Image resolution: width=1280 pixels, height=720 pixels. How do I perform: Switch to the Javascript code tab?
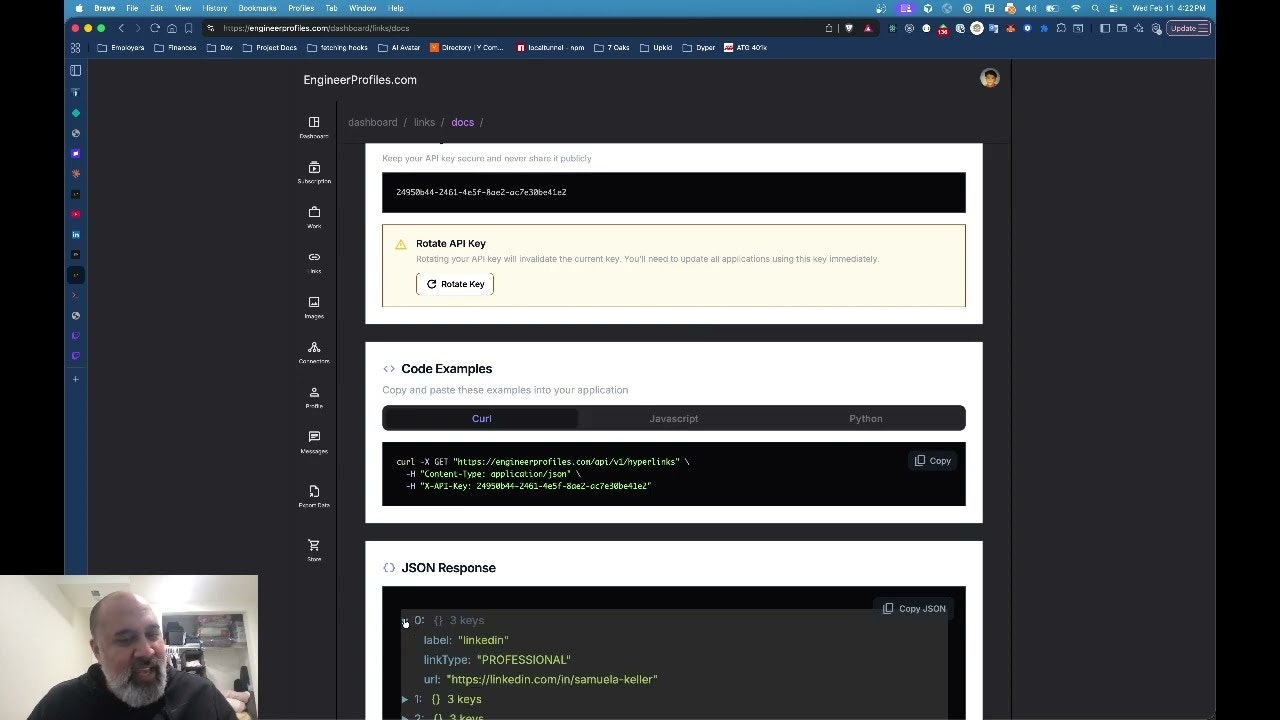(673, 418)
